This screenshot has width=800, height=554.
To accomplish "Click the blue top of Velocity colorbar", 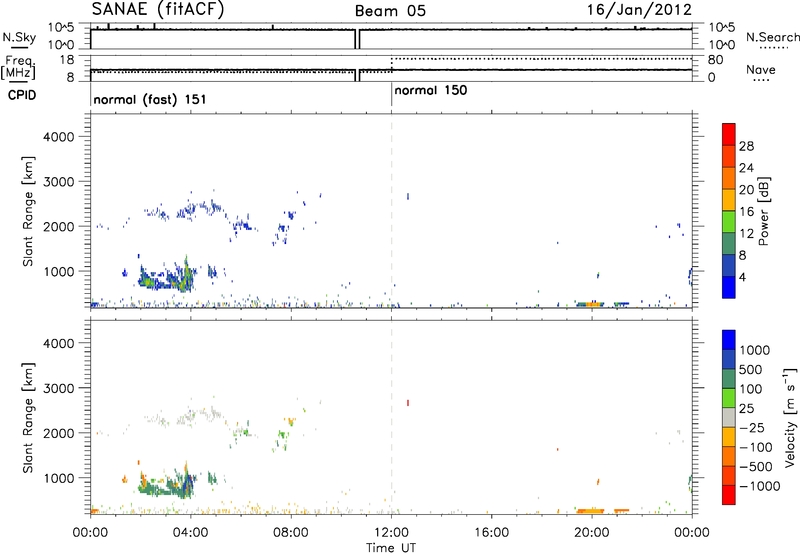I will coord(729,340).
